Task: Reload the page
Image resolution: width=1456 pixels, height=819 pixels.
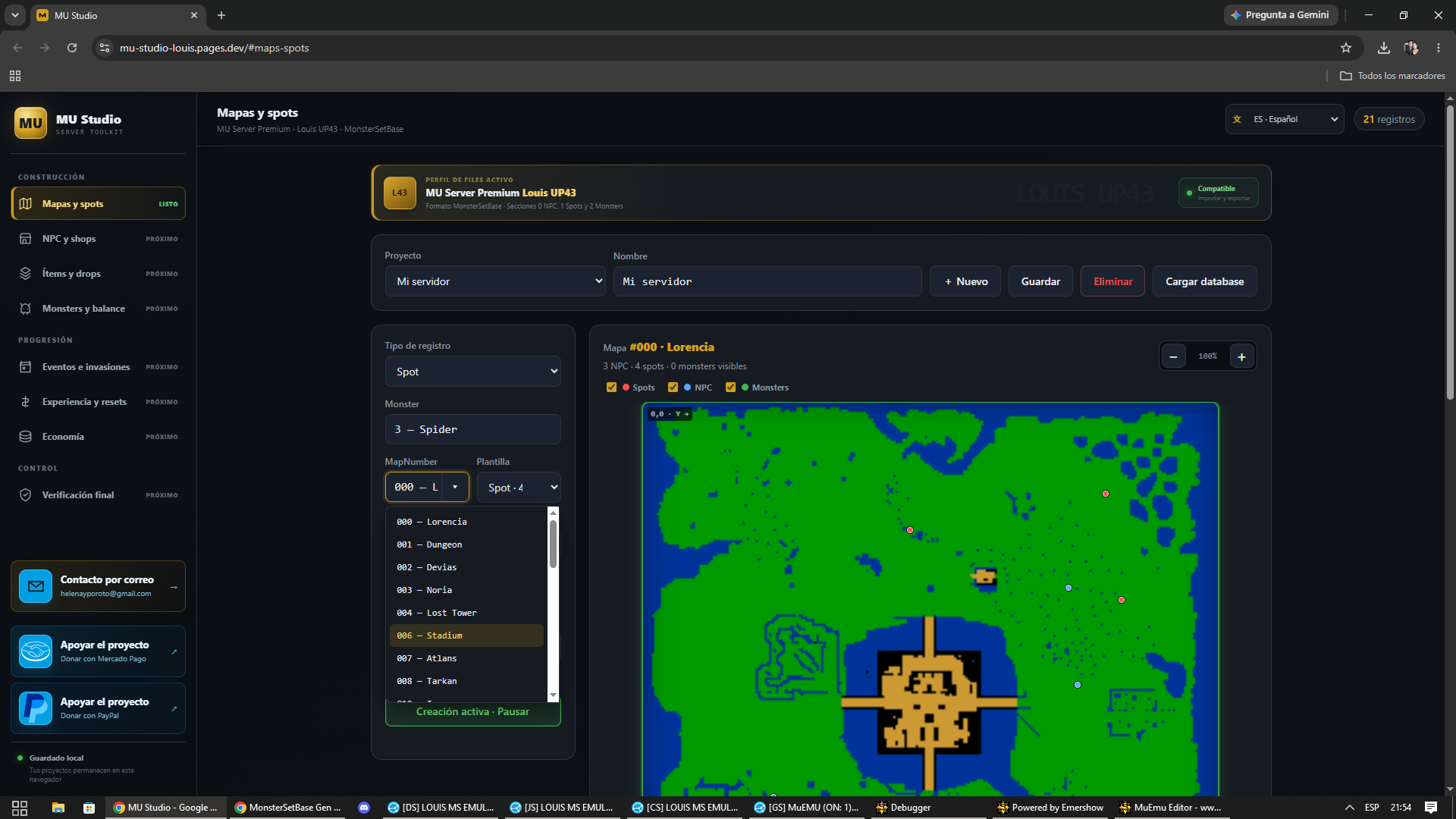Action: (x=72, y=48)
